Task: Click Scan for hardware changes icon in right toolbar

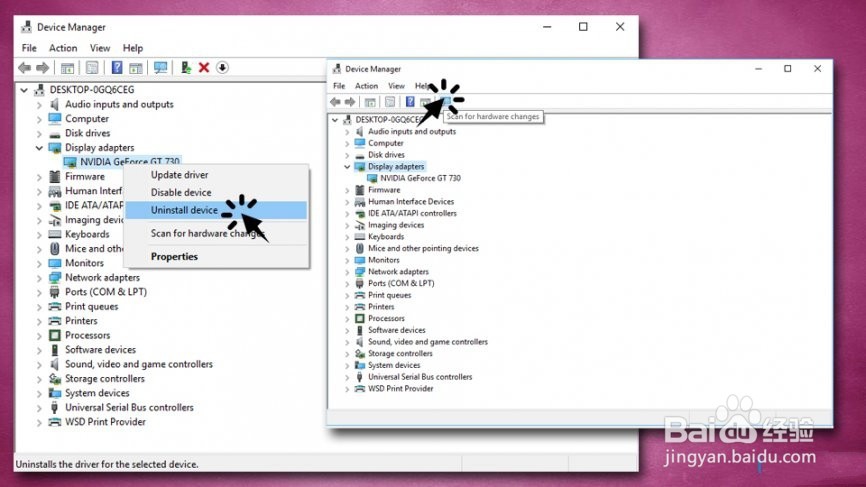Action: [445, 101]
